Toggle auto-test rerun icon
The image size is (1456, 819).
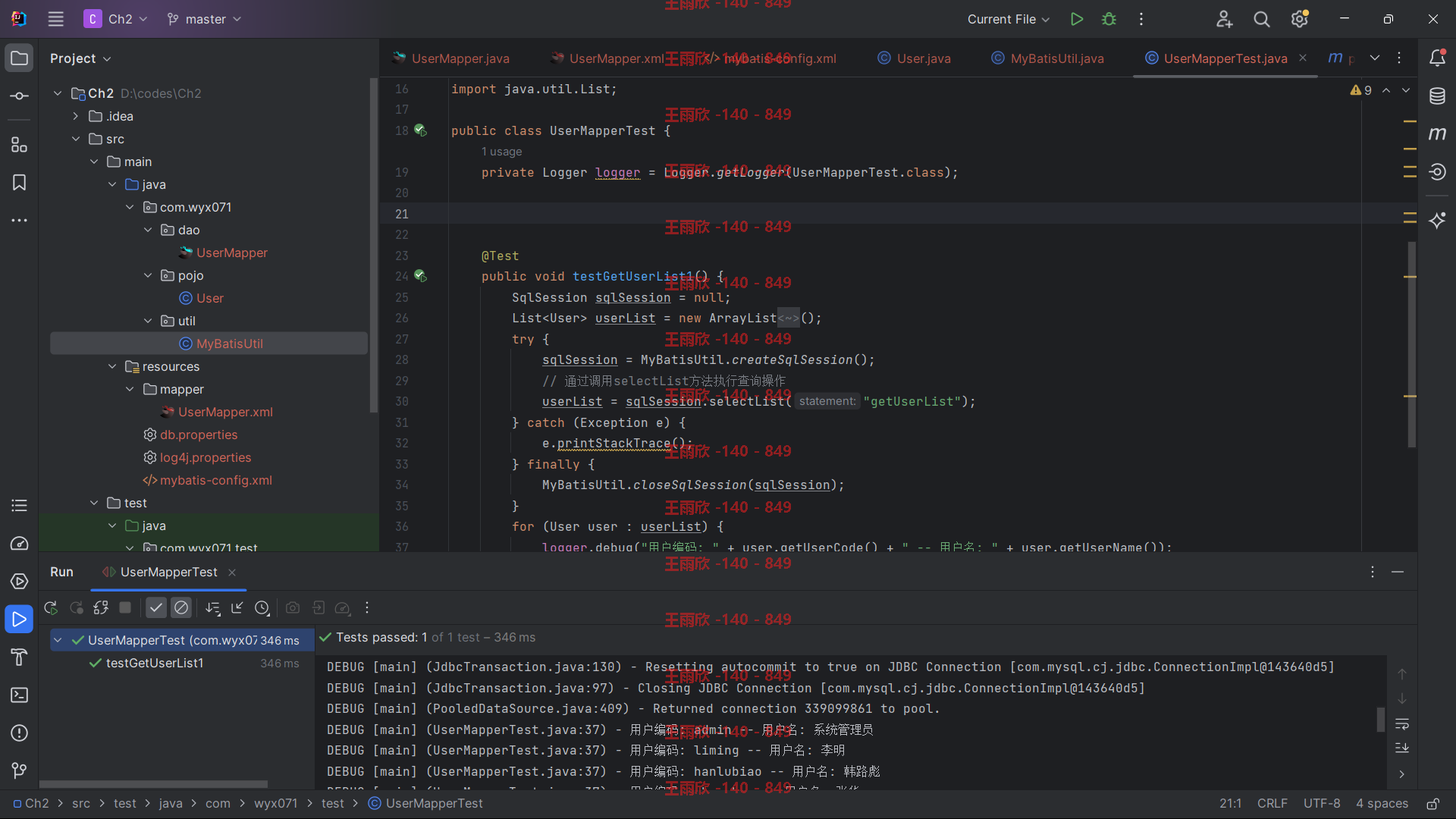coord(101,607)
